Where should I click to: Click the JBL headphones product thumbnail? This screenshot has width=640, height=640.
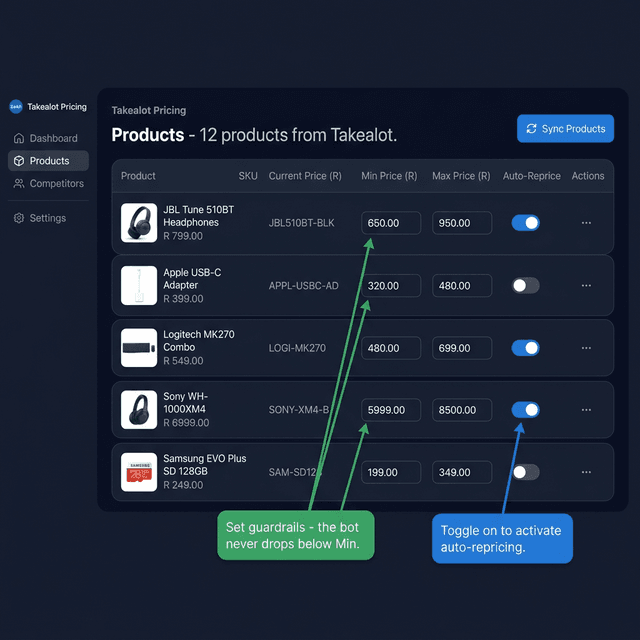pyautogui.click(x=139, y=223)
